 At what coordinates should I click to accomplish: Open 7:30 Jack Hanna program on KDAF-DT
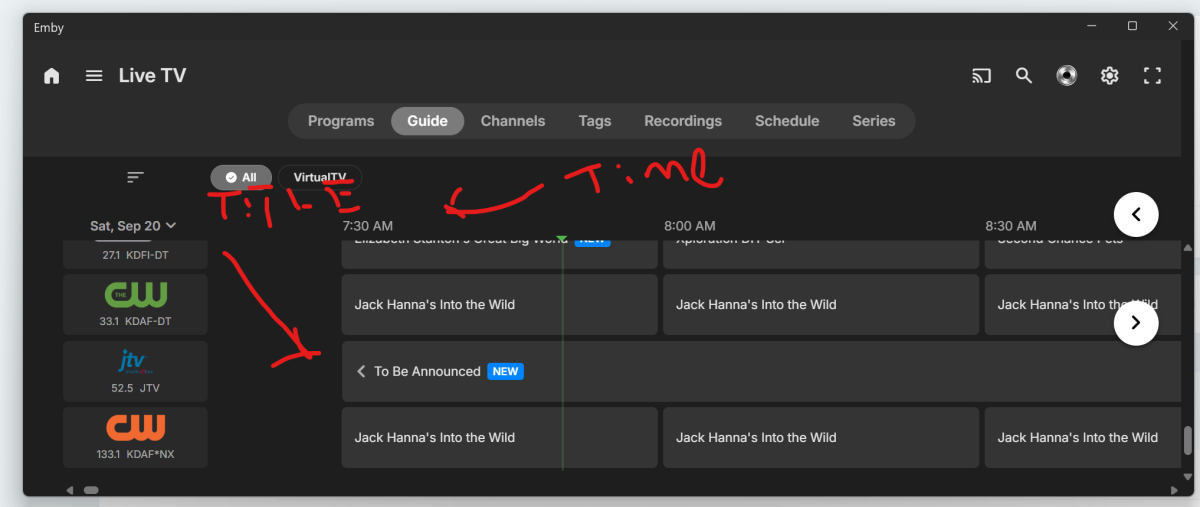500,304
